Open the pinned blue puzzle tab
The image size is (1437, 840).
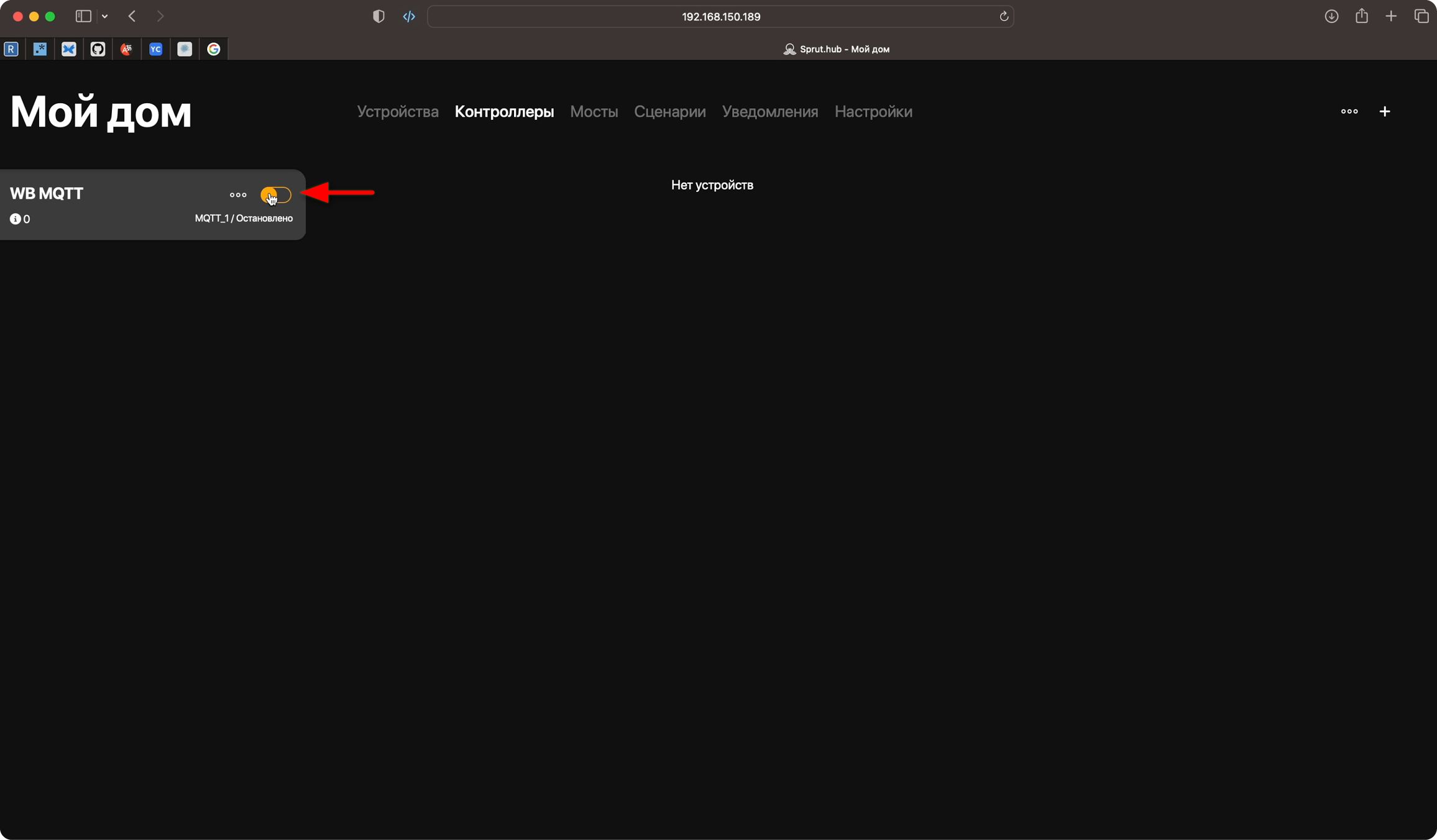click(40, 49)
